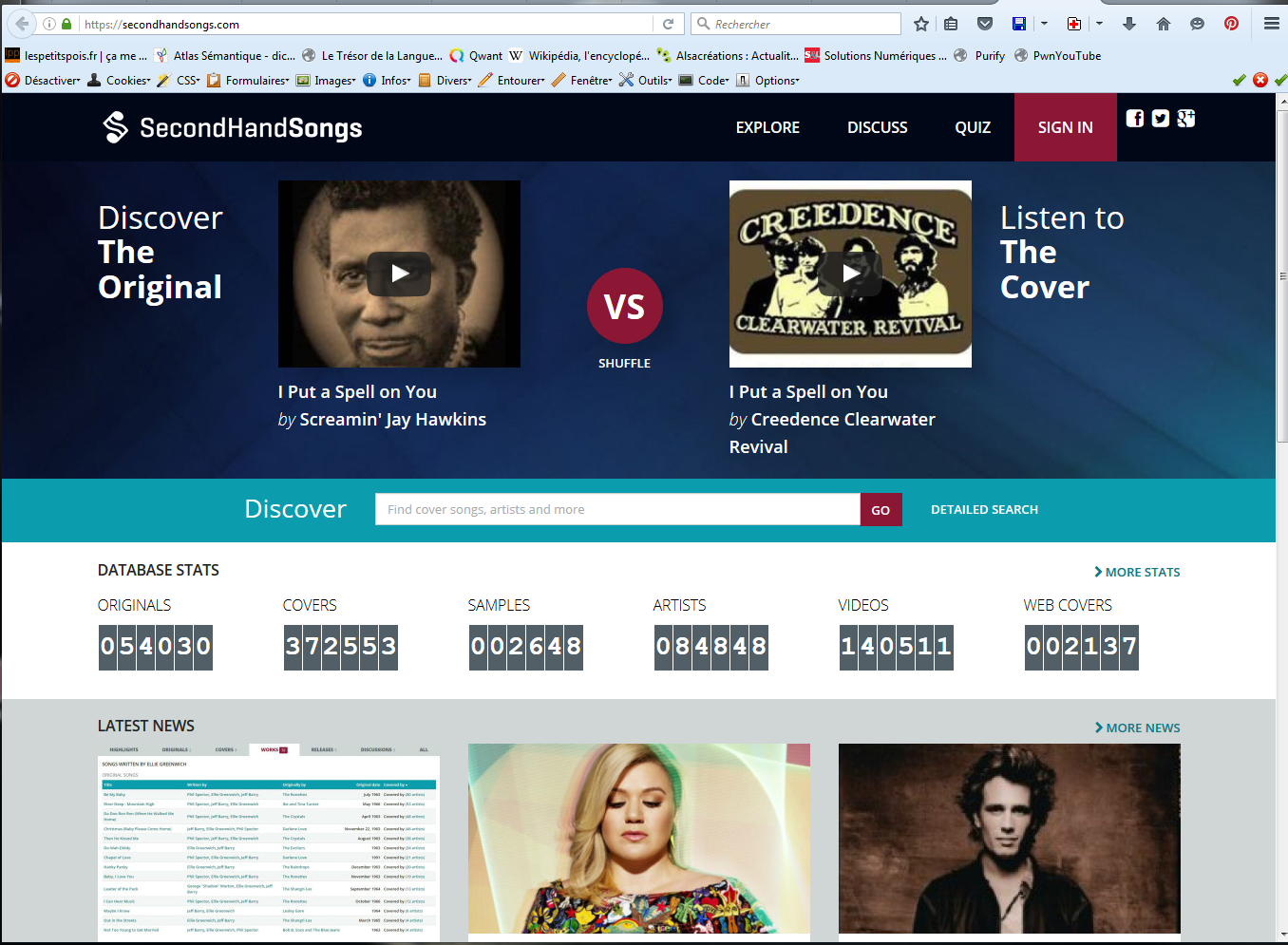Shuffle songs with the VS button
This screenshot has width=1288, height=945.
(x=625, y=306)
